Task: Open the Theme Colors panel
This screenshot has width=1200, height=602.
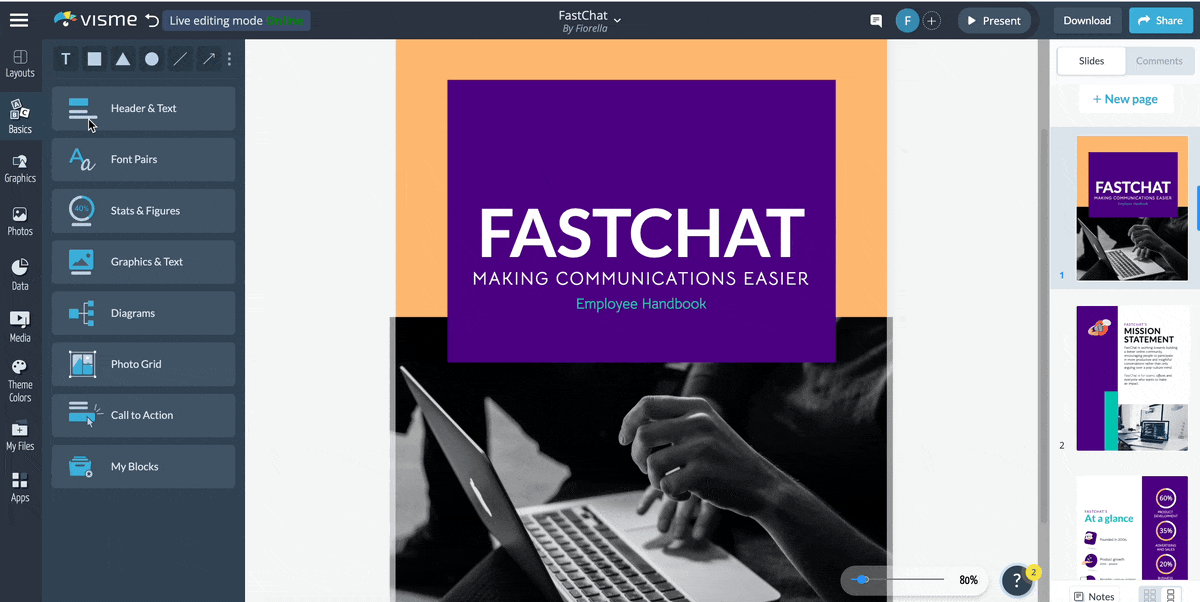Action: click(20, 380)
